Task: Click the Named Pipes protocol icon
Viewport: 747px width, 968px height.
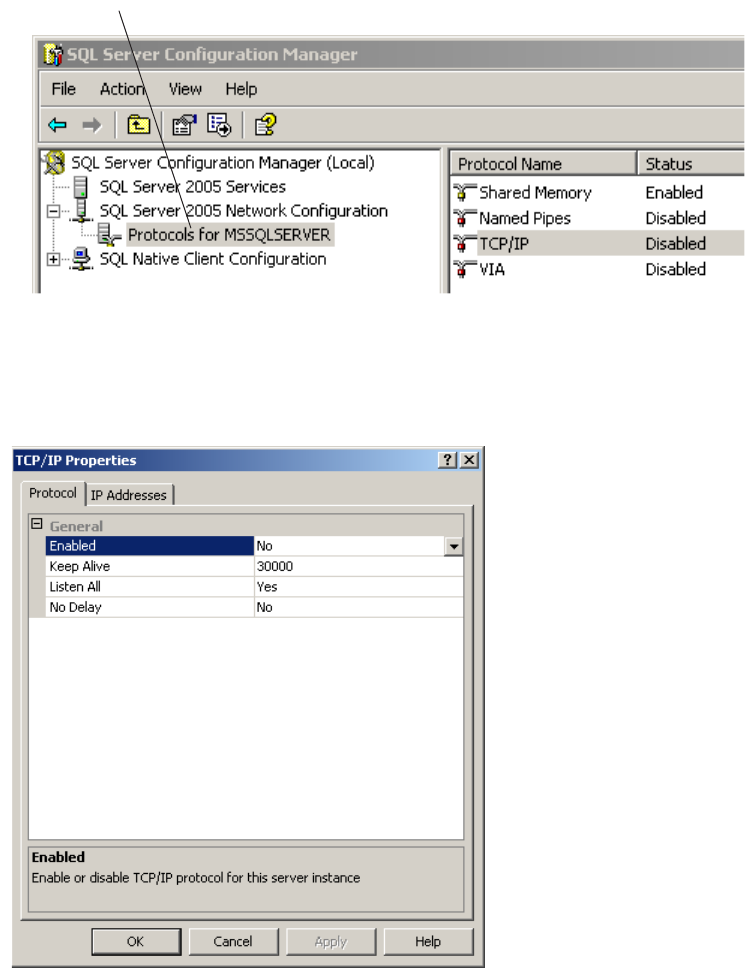Action: (464, 218)
